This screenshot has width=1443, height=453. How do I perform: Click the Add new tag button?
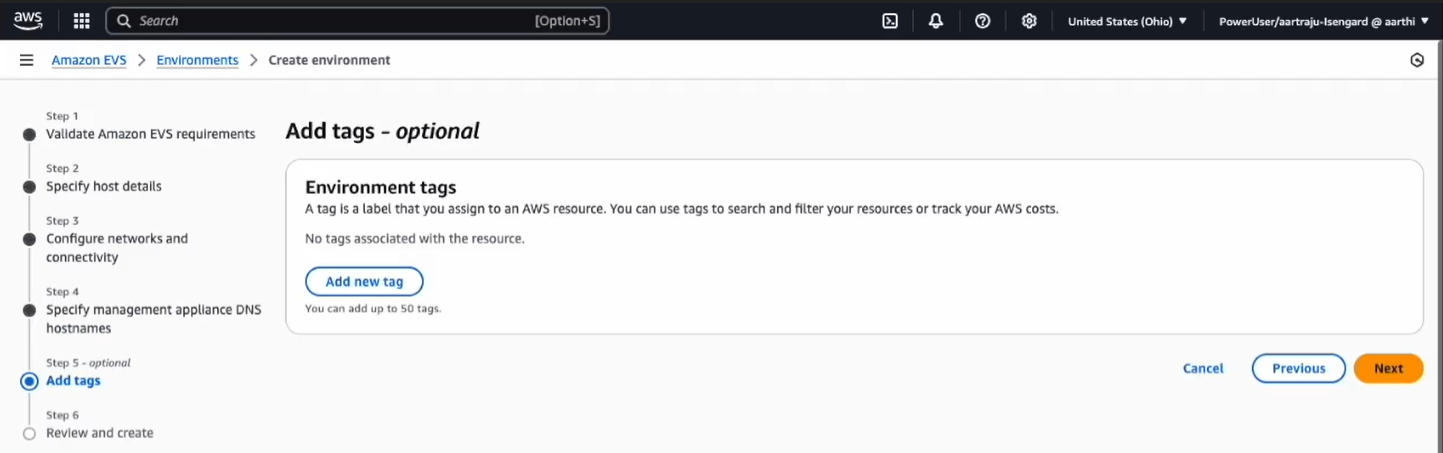click(364, 282)
